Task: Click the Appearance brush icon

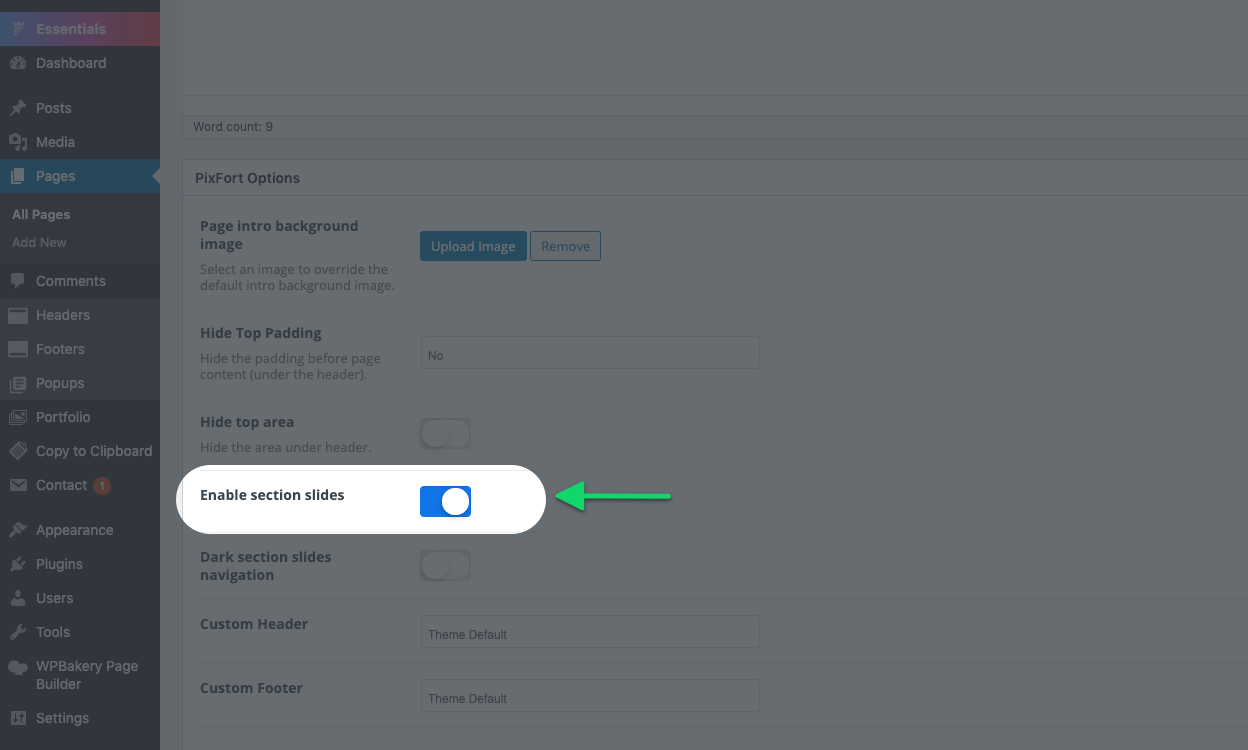Action: pyautogui.click(x=18, y=530)
